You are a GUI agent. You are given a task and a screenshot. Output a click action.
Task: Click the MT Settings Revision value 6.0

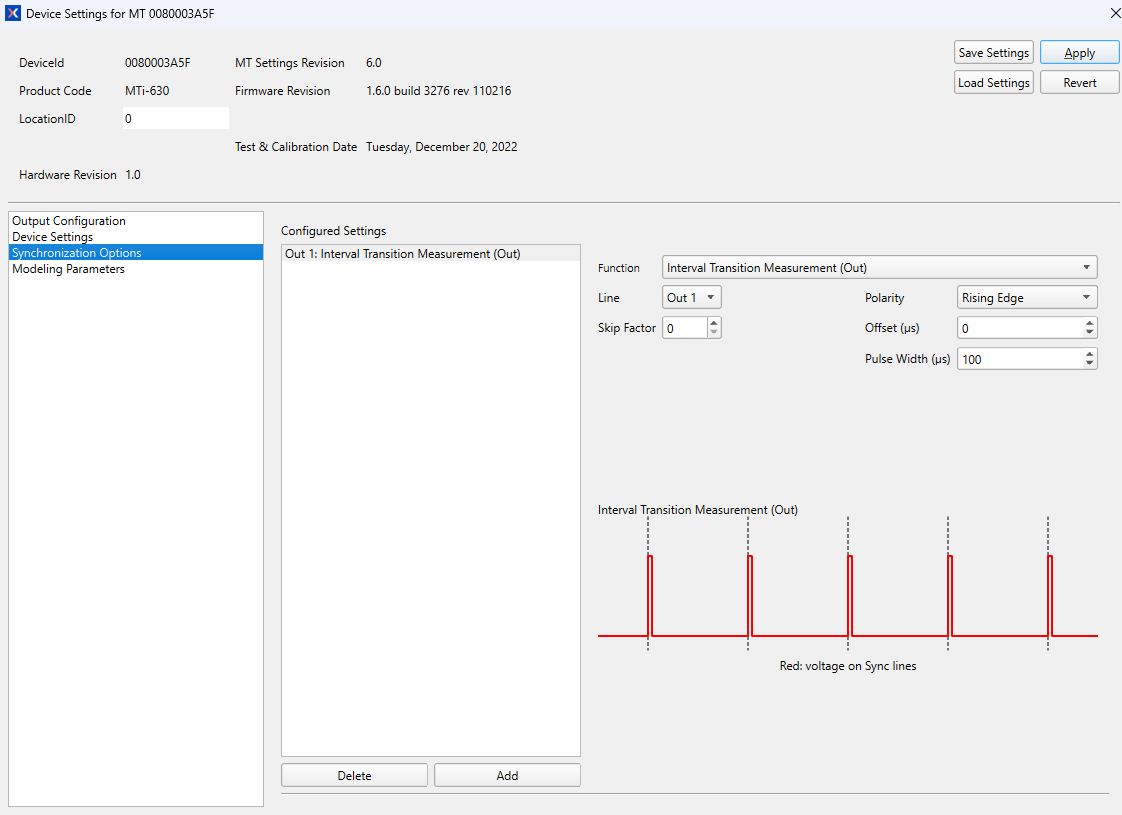tap(374, 63)
